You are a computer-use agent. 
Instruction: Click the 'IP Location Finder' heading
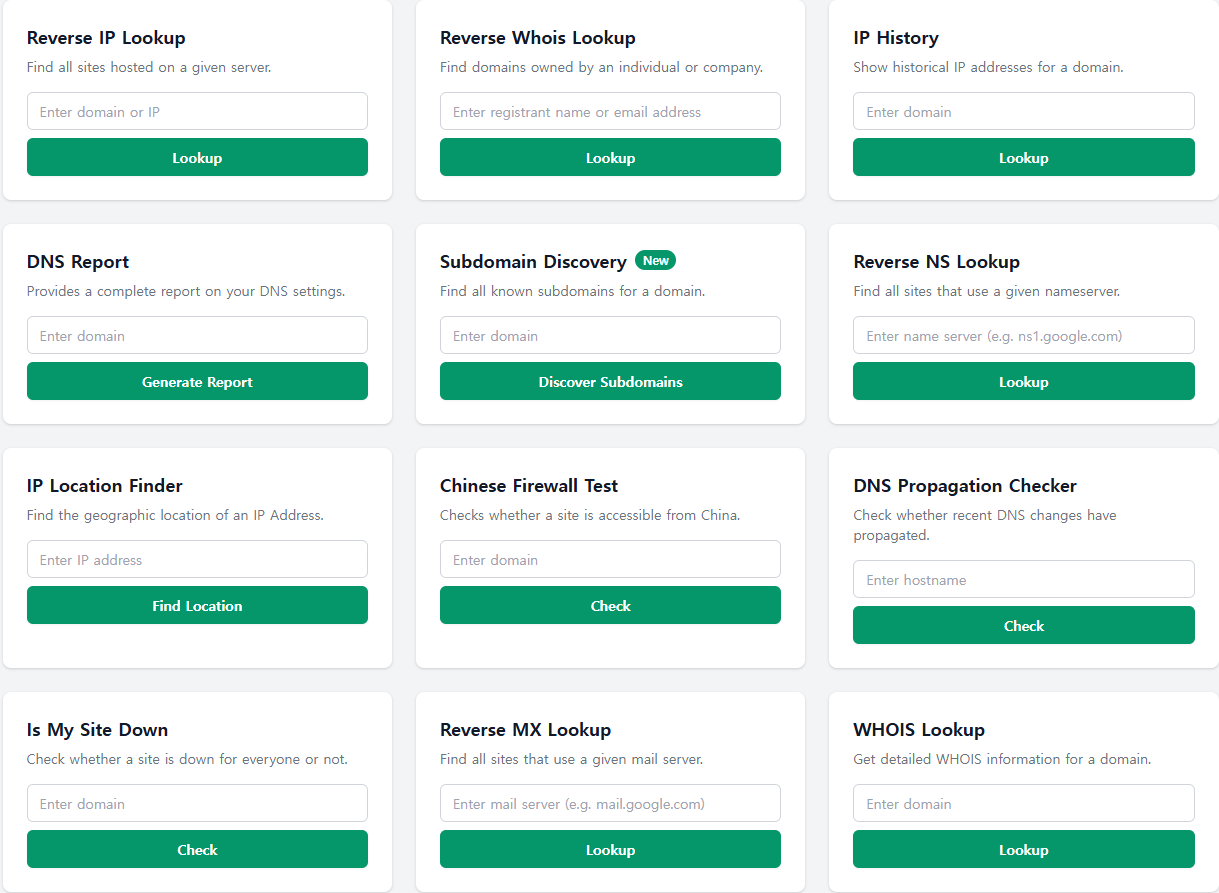[x=105, y=486]
